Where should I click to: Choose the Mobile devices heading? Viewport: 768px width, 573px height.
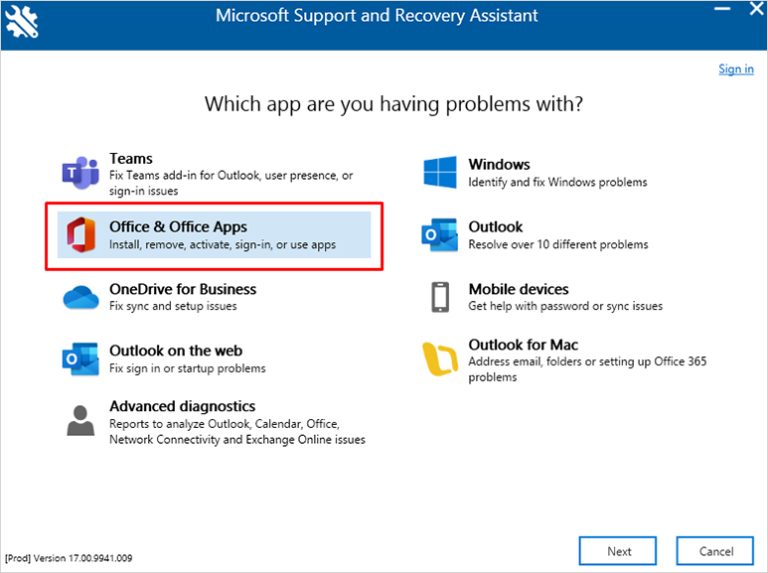(518, 289)
